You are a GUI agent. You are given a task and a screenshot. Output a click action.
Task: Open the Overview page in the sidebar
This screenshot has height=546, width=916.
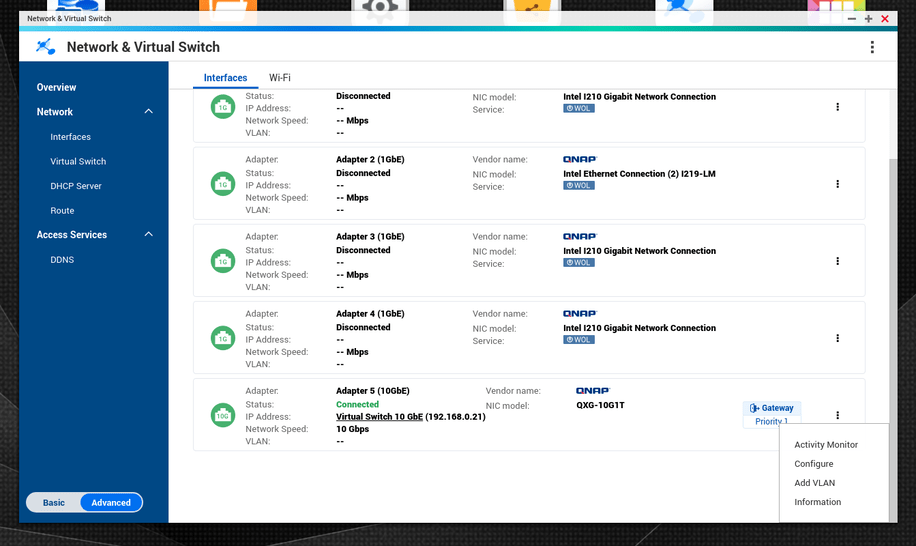click(x=56, y=88)
